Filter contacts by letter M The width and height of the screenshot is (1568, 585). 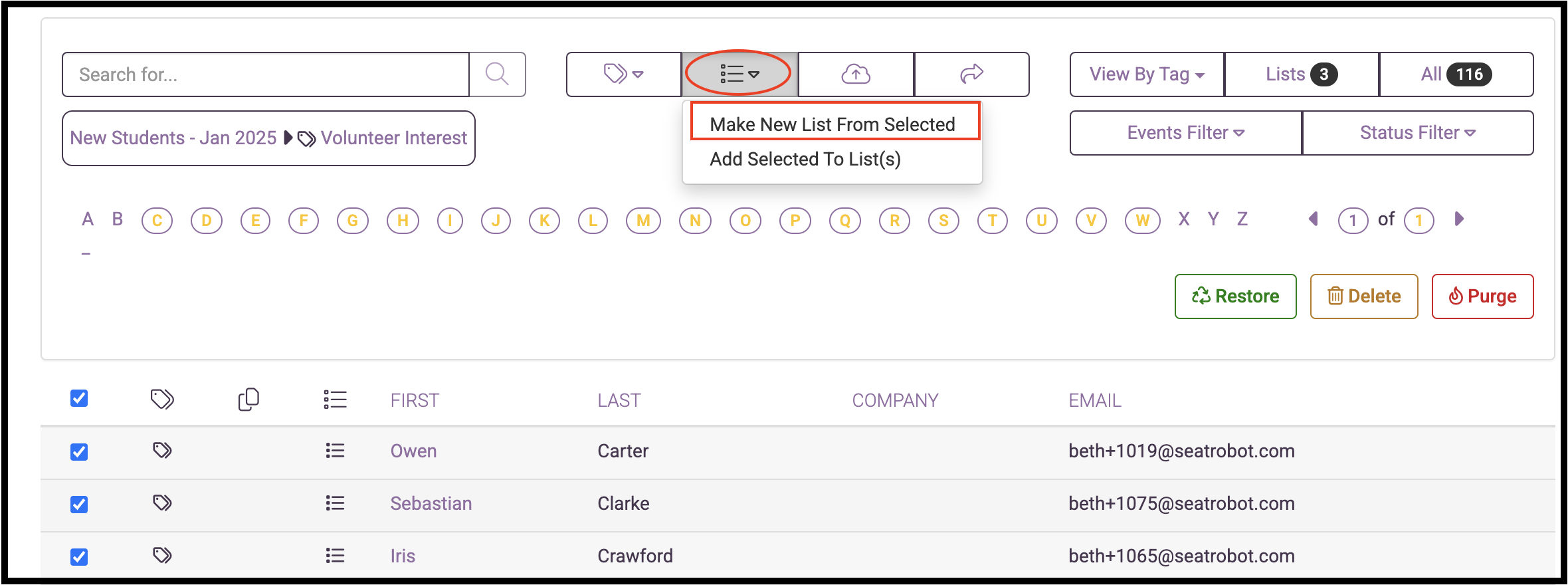(x=643, y=221)
